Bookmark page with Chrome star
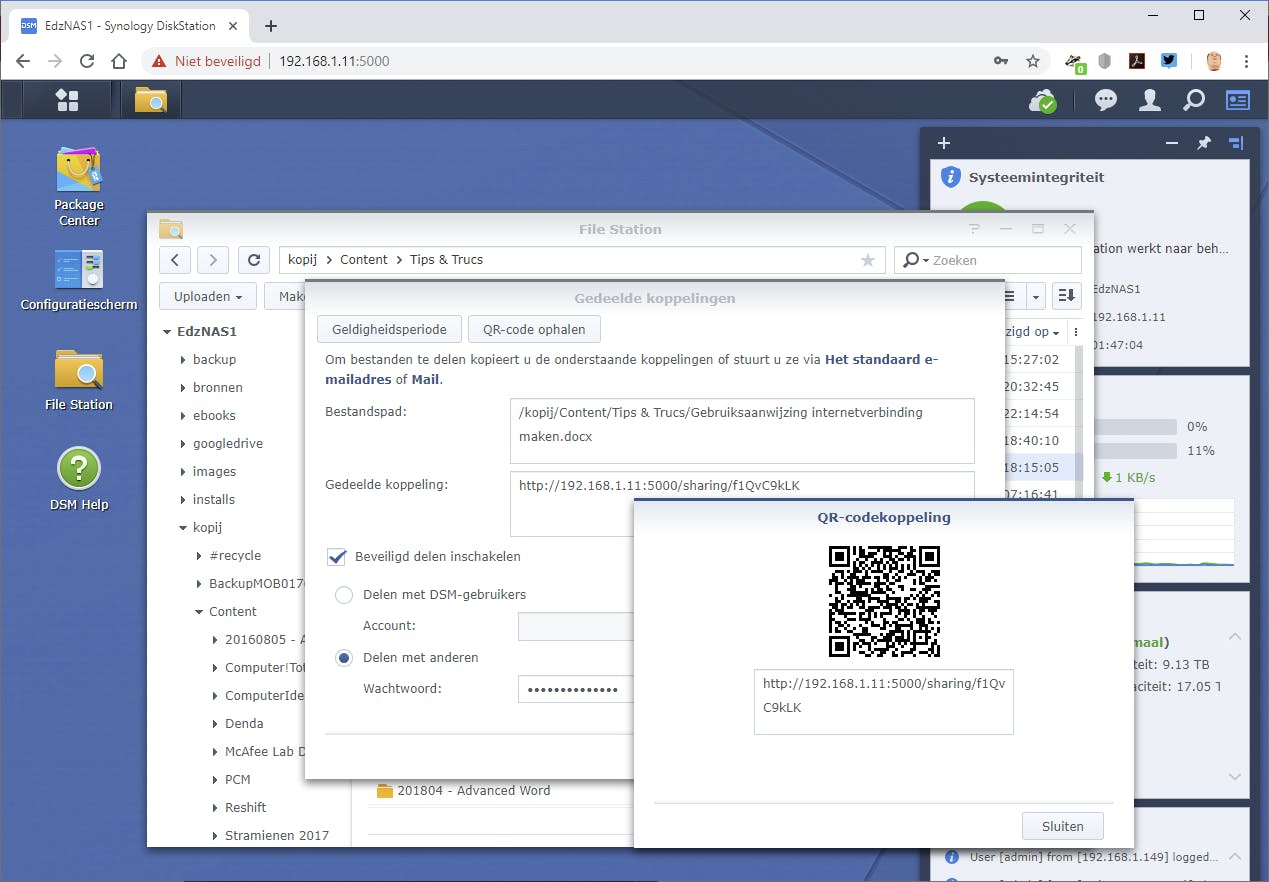The image size is (1269, 882). click(x=1033, y=61)
